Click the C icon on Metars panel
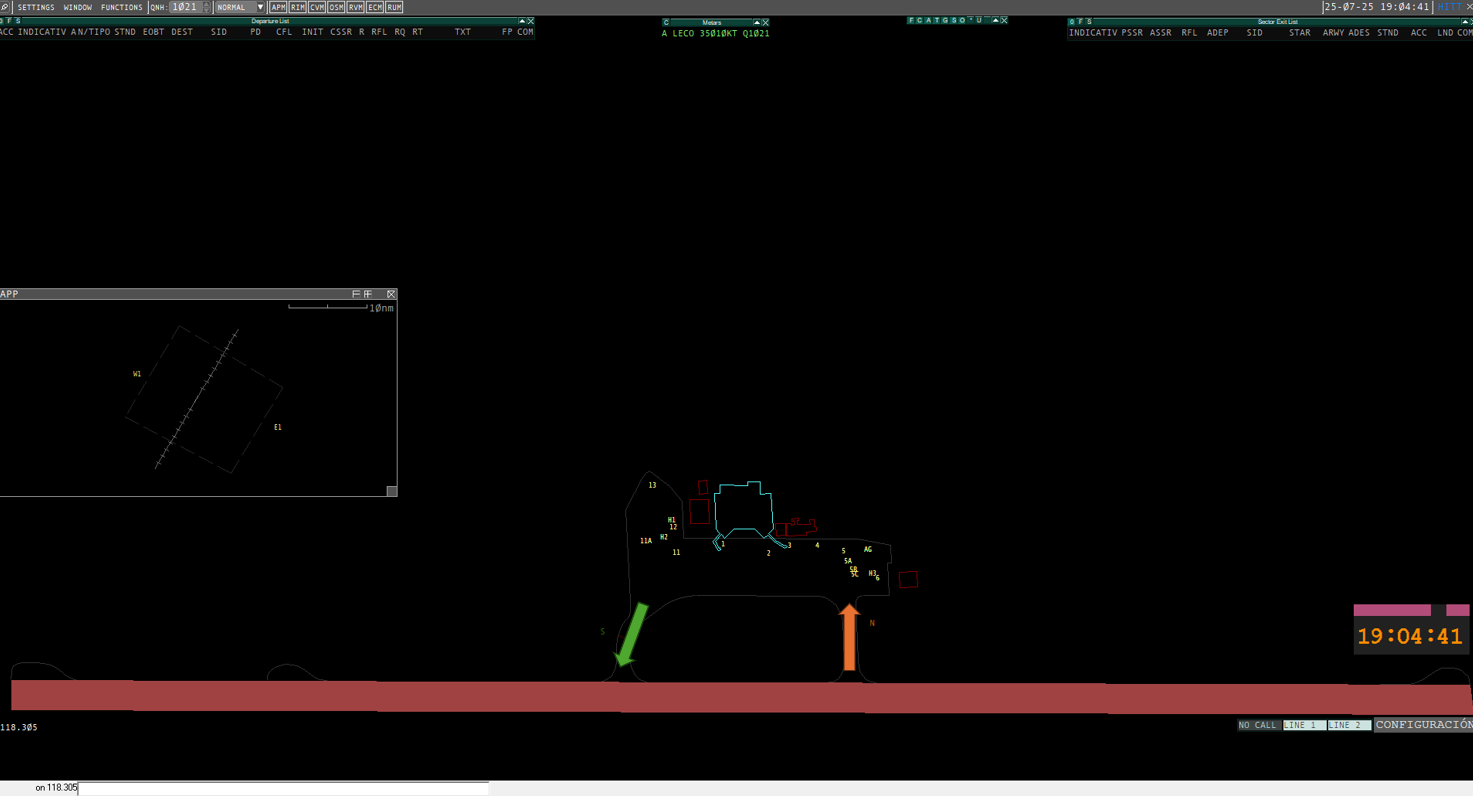 pyautogui.click(x=666, y=22)
